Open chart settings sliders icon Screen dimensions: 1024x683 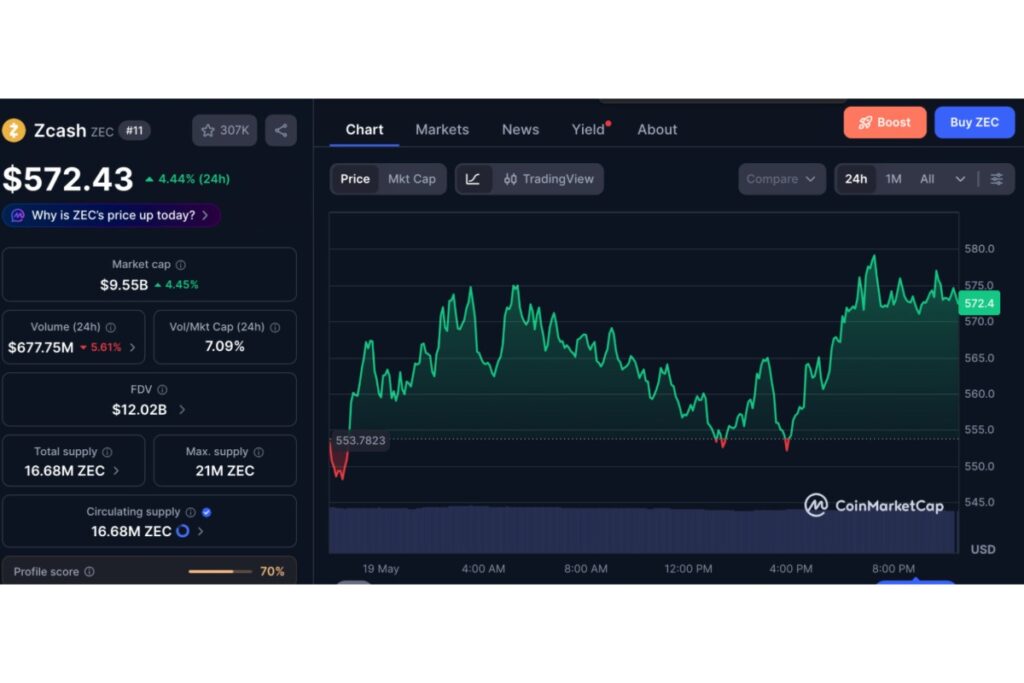[x=997, y=179]
